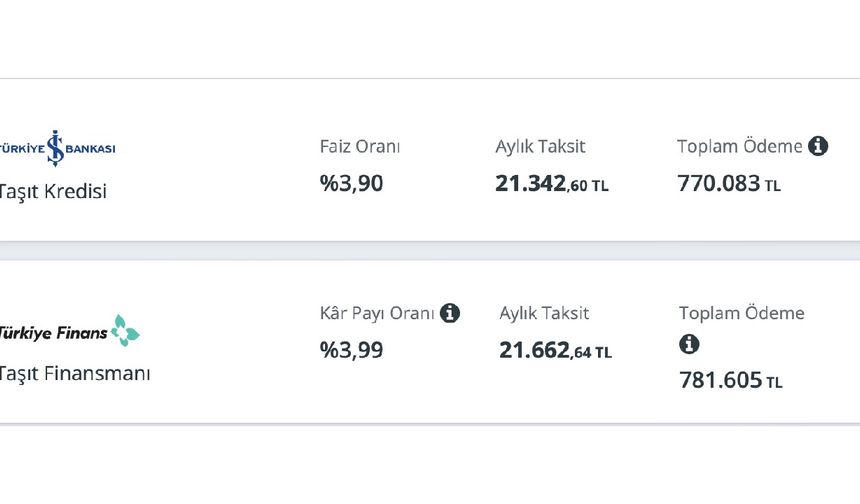Click the 21.662,64 TL monthly installment

(x=555, y=350)
